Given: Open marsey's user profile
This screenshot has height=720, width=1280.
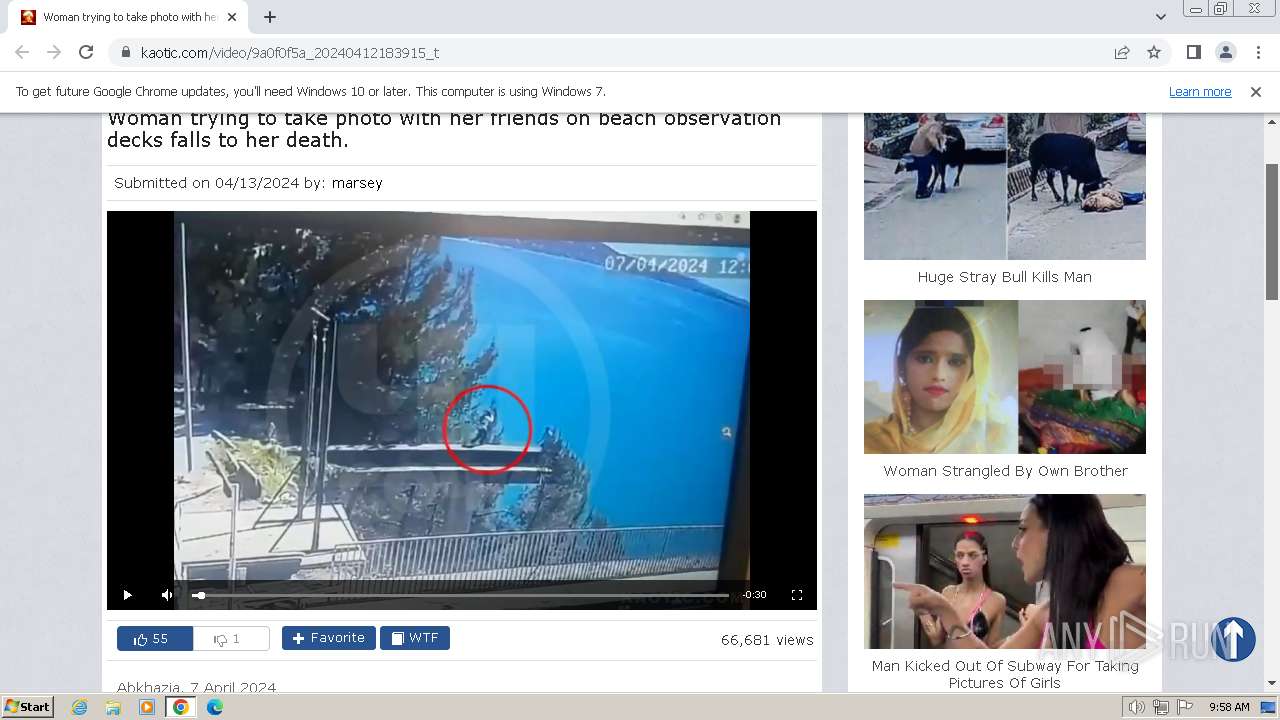Looking at the screenshot, I should (x=357, y=183).
